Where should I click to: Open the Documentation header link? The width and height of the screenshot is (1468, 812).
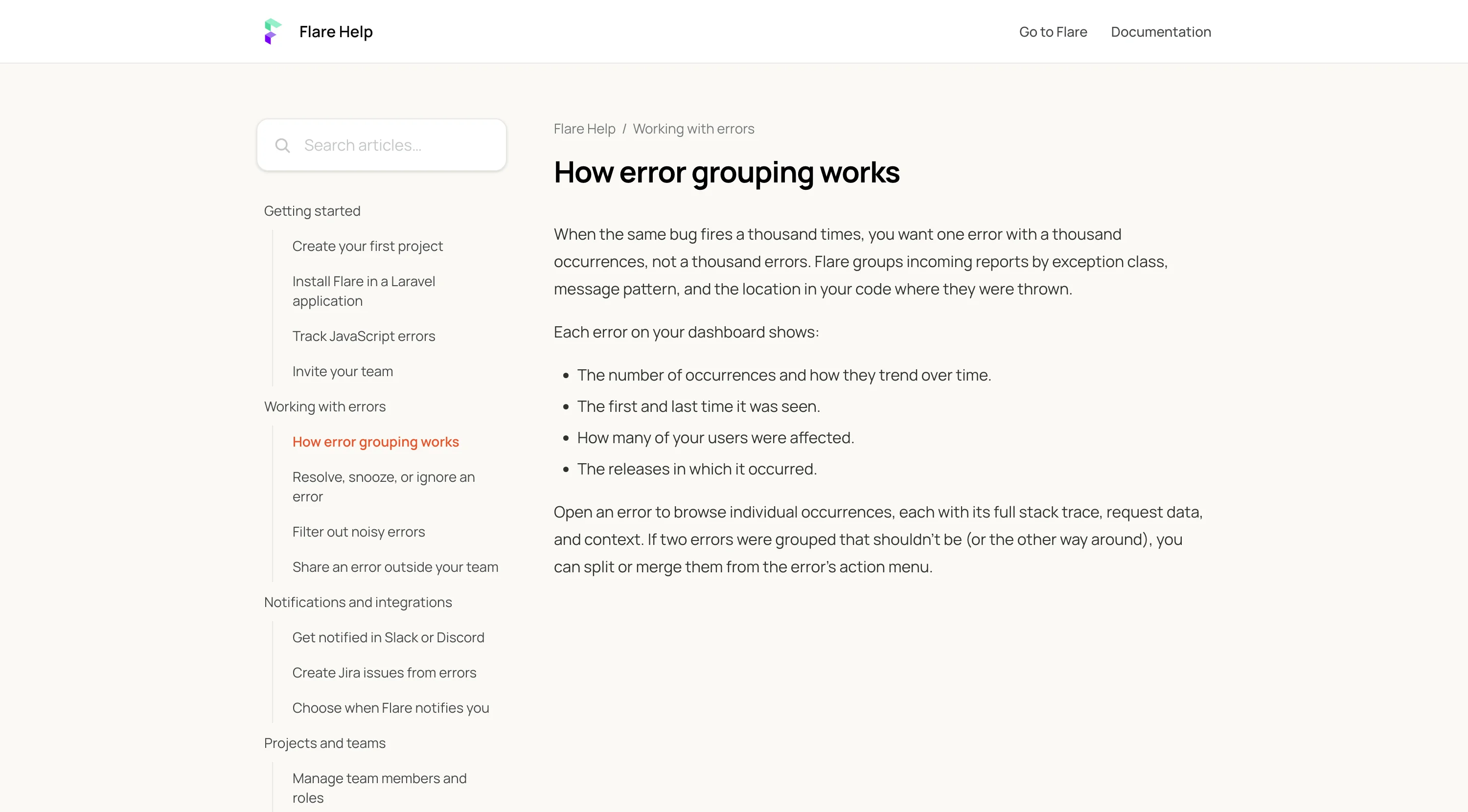1161,32
